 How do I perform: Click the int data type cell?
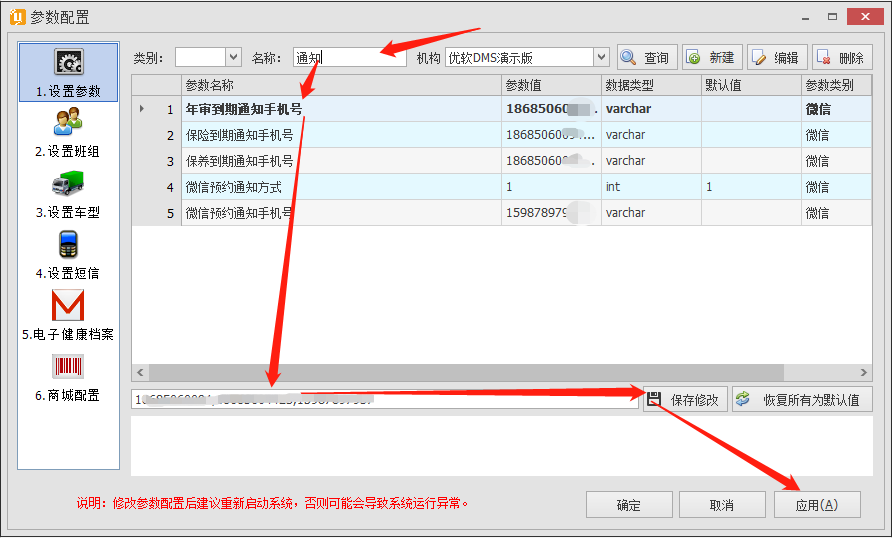[651, 187]
